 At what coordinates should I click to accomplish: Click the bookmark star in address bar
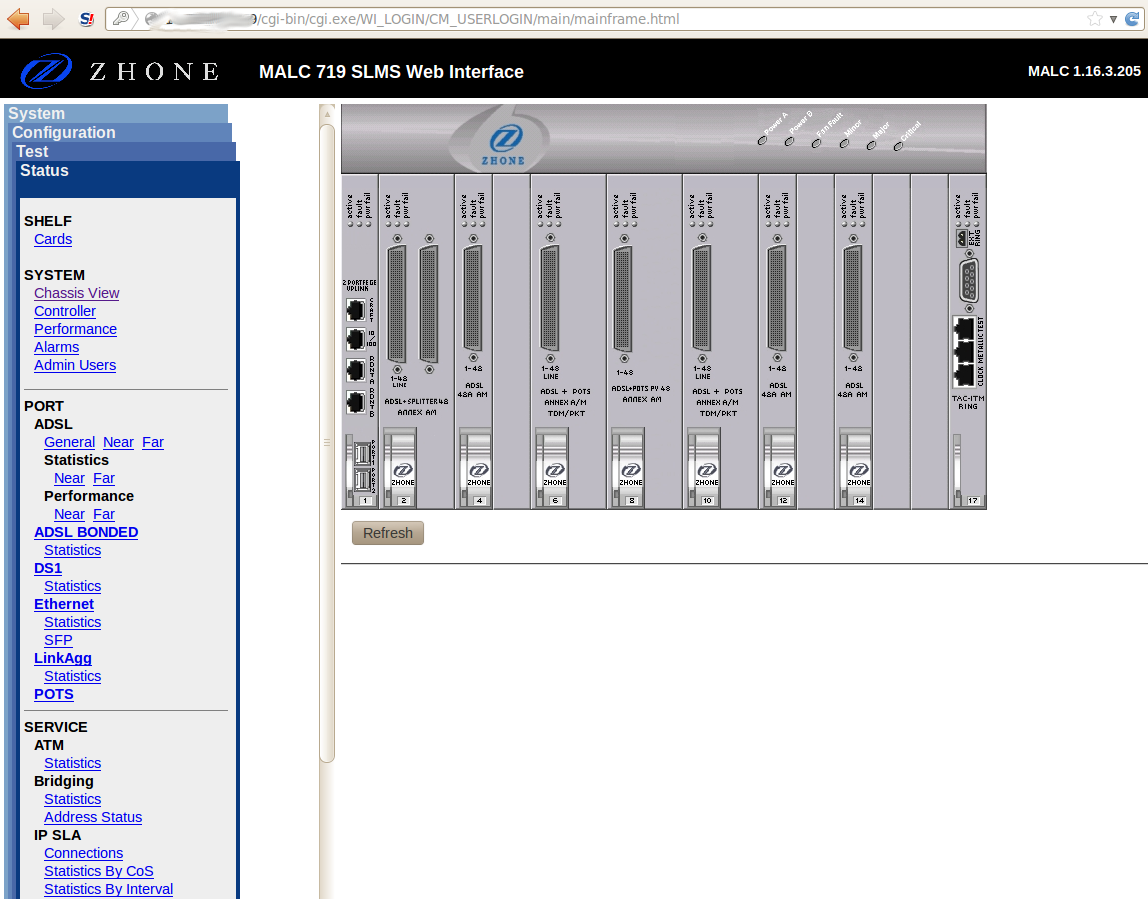pos(1095,19)
